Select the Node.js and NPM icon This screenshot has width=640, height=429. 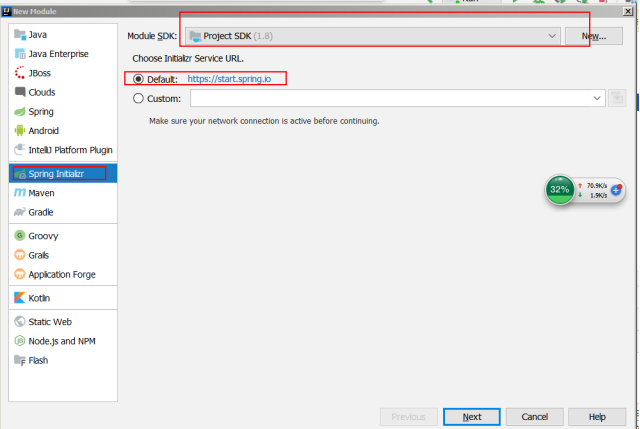[20, 341]
